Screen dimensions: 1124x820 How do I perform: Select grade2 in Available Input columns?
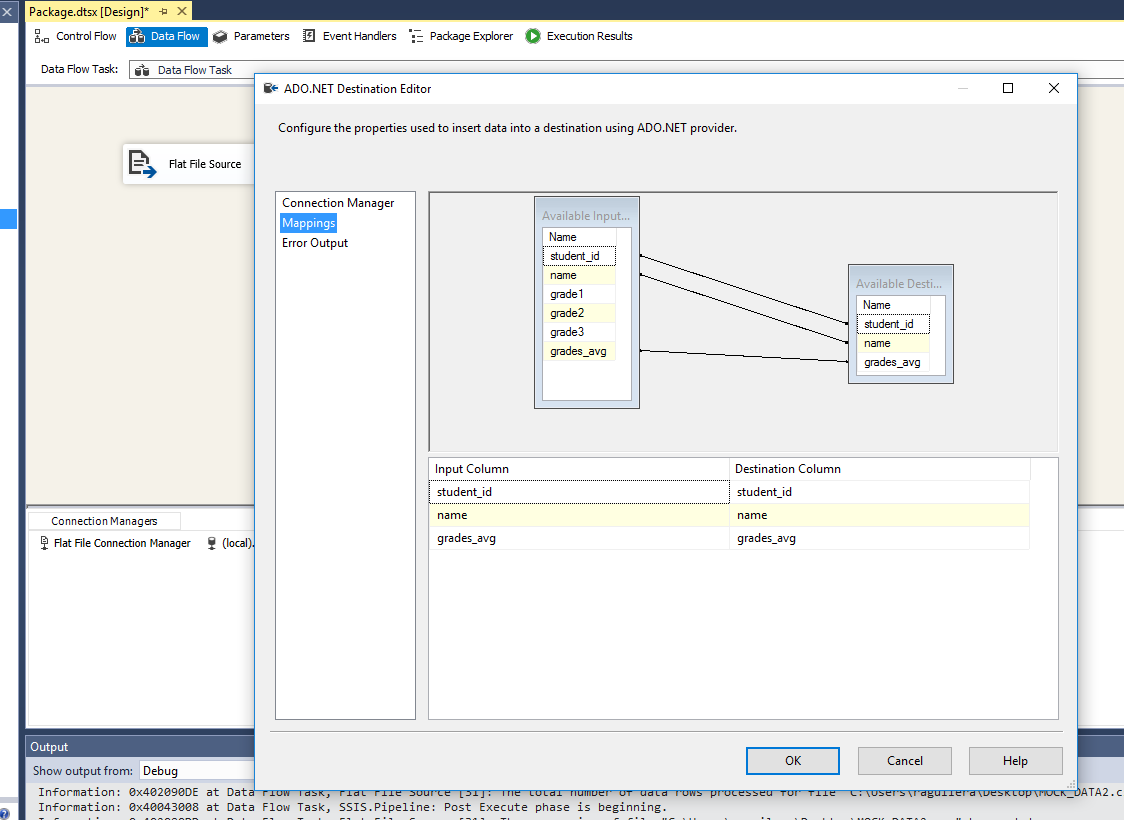579,313
